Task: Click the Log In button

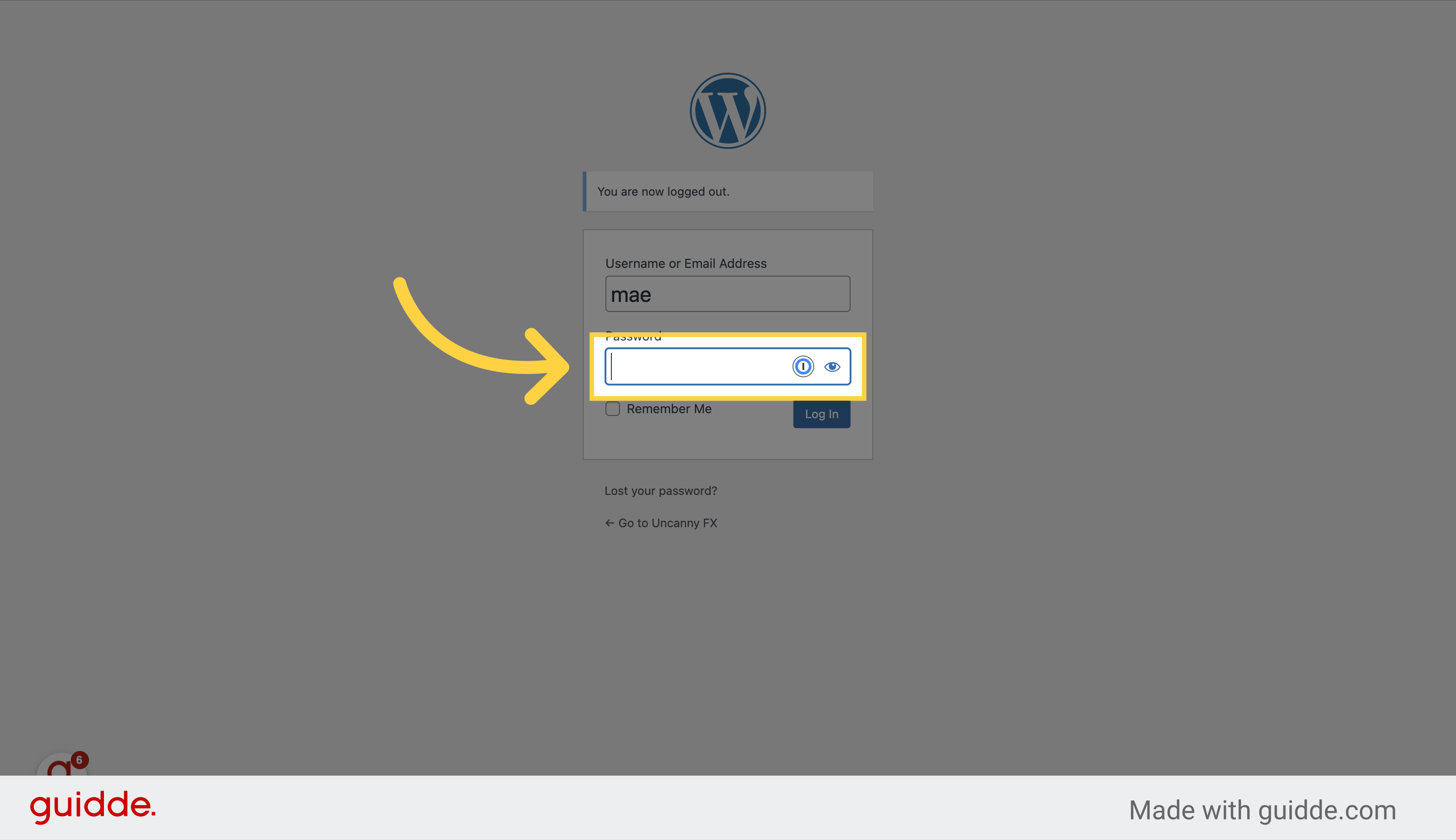Action: (x=821, y=413)
